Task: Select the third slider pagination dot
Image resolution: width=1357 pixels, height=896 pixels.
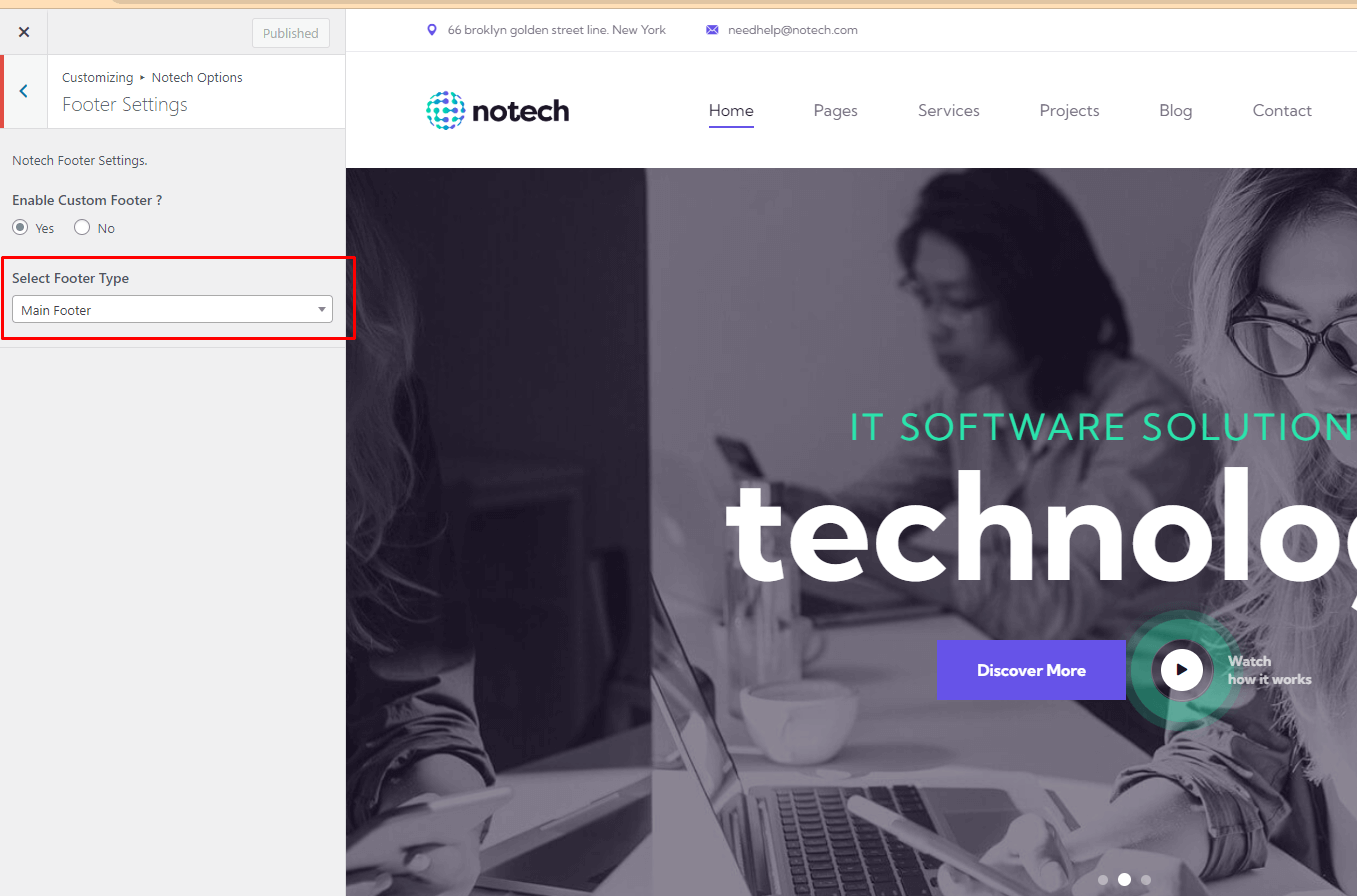Action: click(x=1146, y=880)
